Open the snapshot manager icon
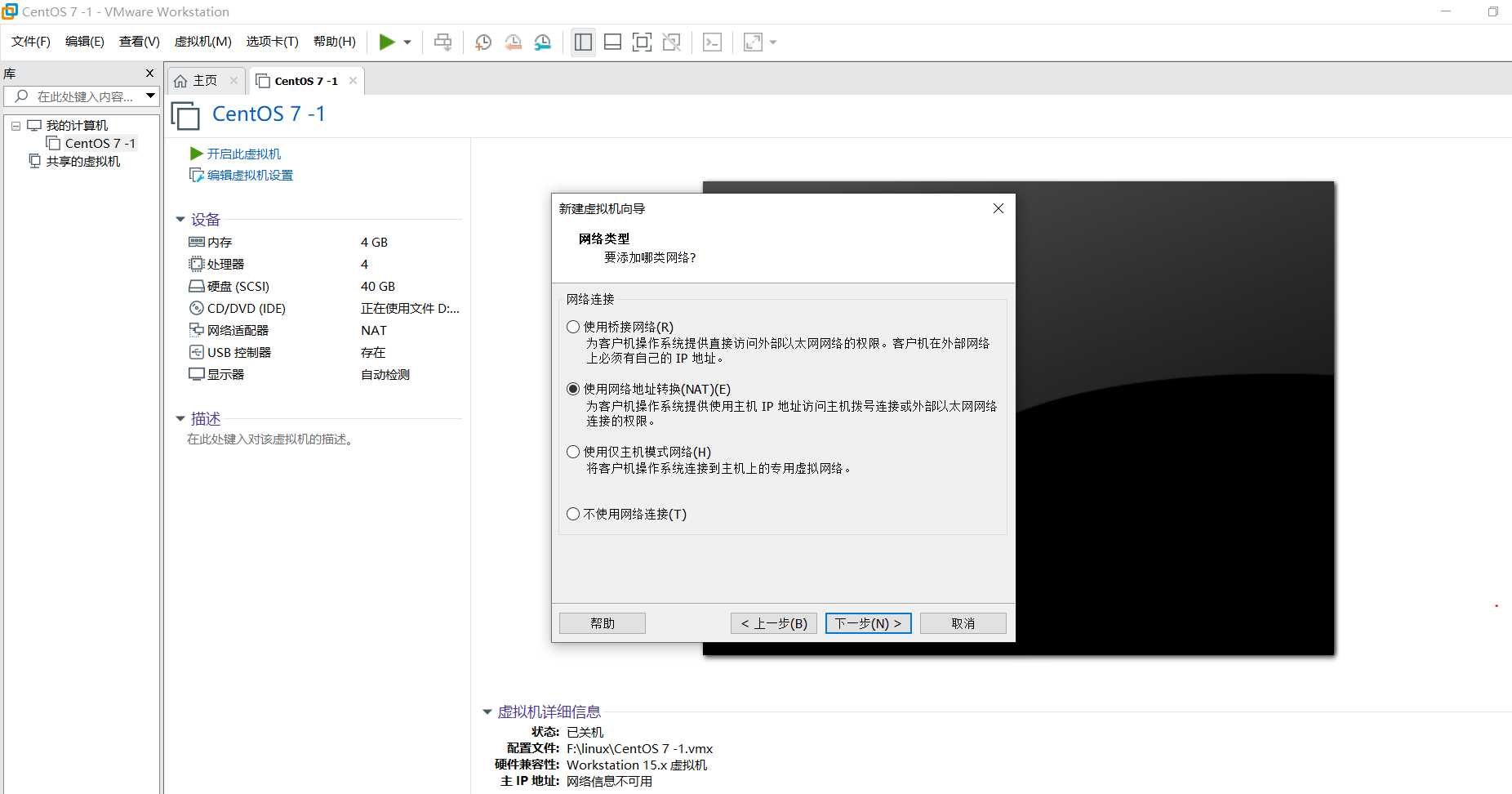The height and width of the screenshot is (794, 1512). click(x=543, y=42)
